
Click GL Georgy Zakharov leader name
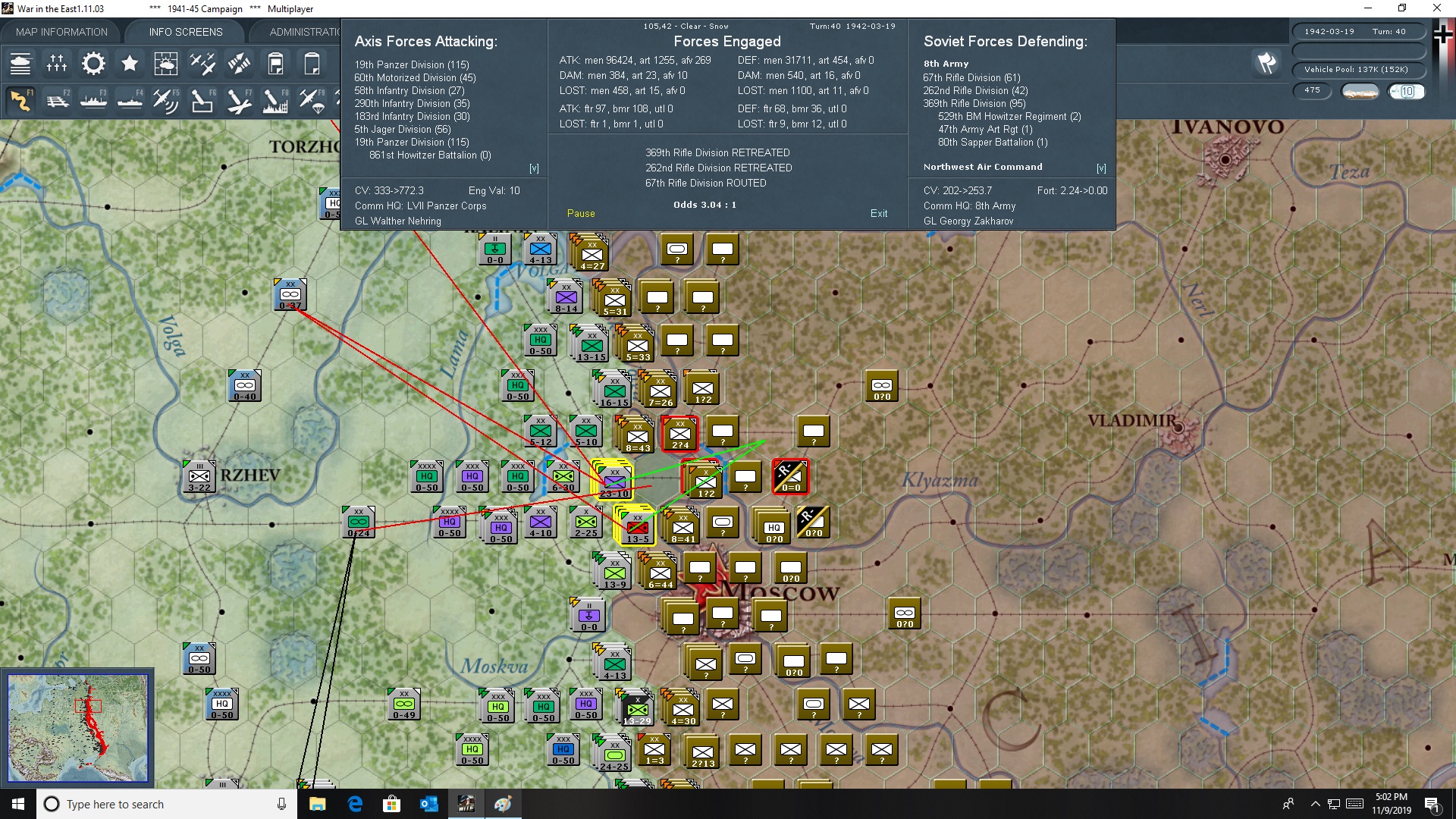click(x=968, y=221)
